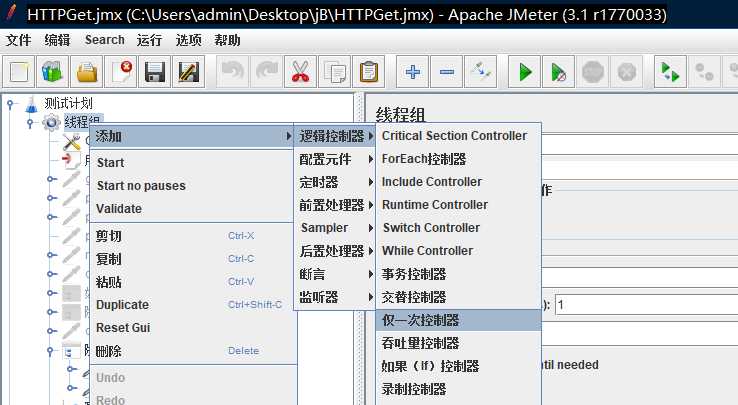Image resolution: width=738 pixels, height=405 pixels.
Task: Click the Remote start all icon
Action: pos(670,72)
